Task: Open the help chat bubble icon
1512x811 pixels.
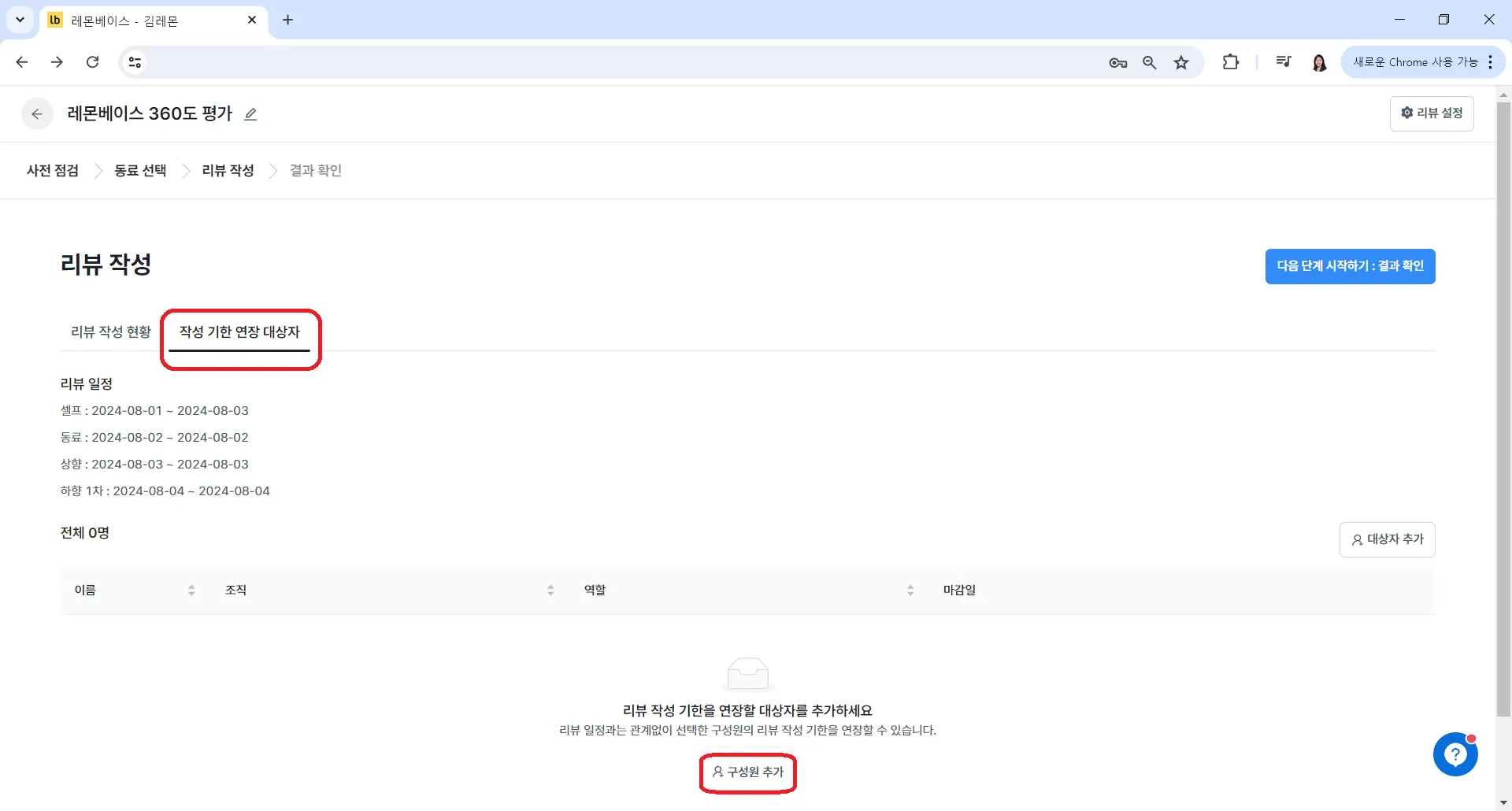Action: click(1455, 754)
